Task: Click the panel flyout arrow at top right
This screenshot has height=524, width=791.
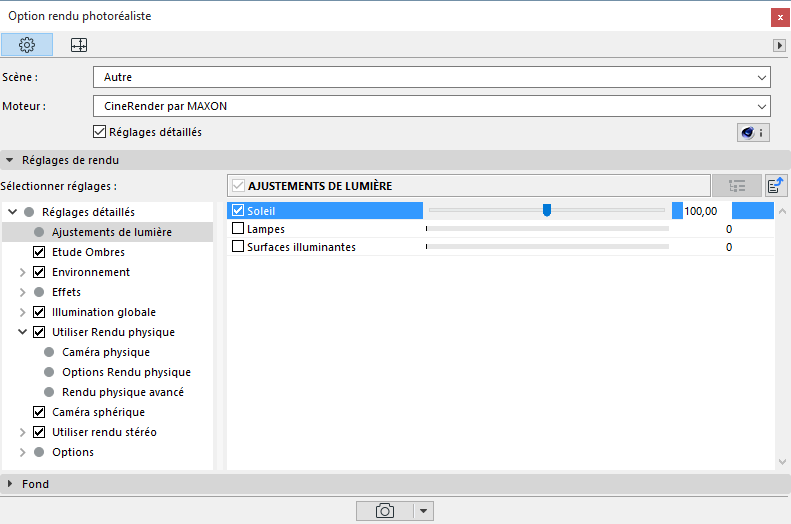Action: click(x=779, y=45)
